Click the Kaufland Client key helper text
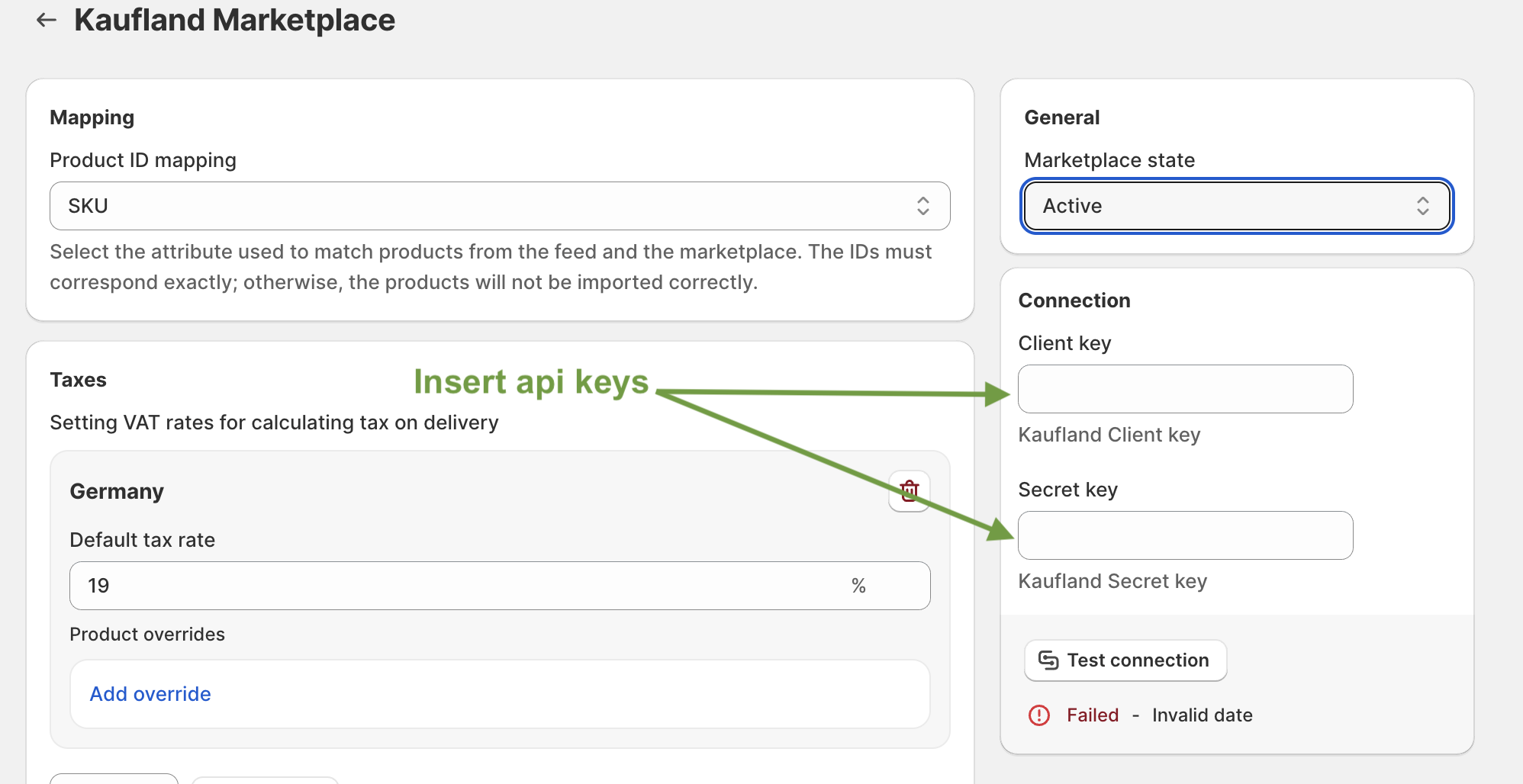The height and width of the screenshot is (784, 1523). (x=1109, y=435)
